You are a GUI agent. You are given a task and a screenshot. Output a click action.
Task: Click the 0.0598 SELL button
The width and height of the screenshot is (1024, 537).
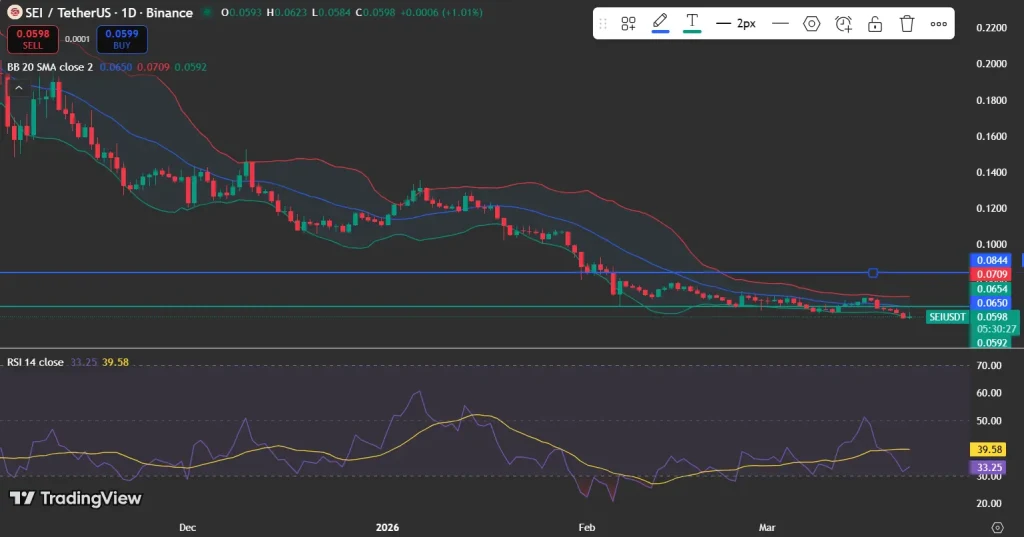[x=33, y=39]
